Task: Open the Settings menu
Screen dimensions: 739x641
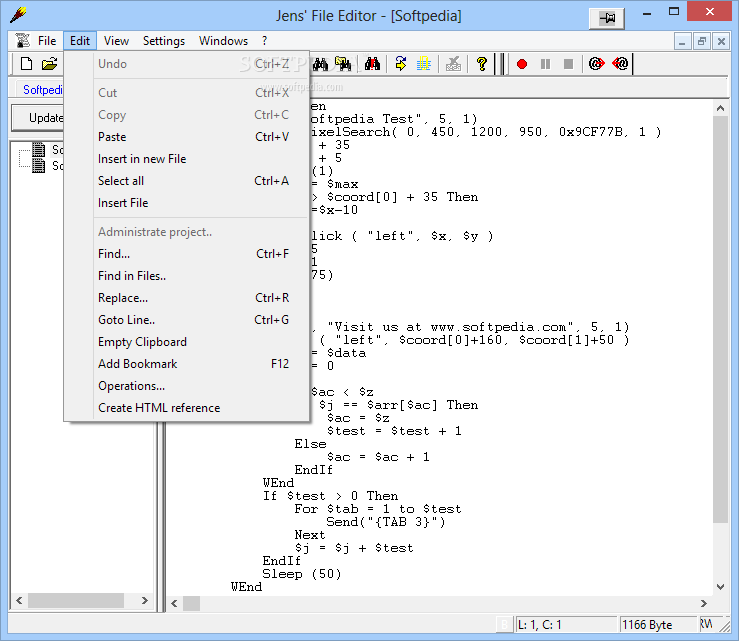Action: pos(164,41)
